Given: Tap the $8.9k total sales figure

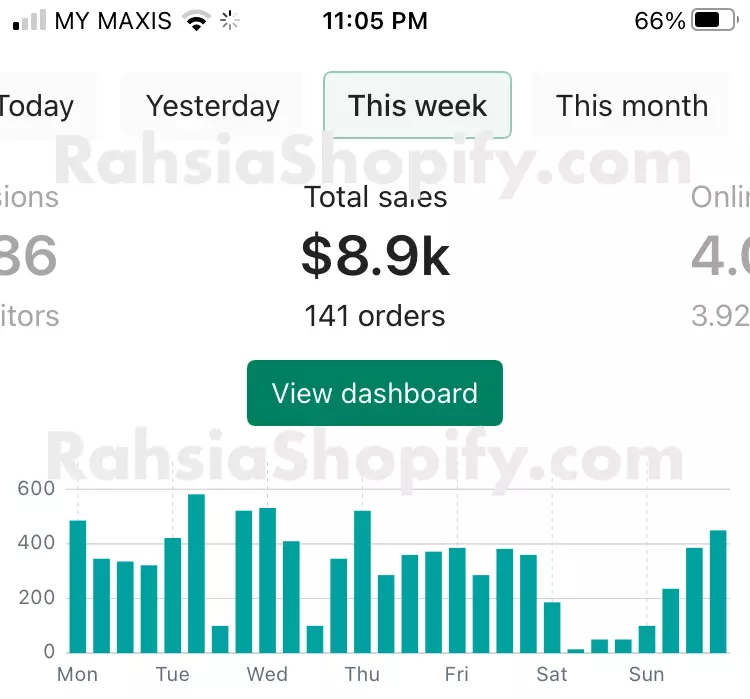Looking at the screenshot, I should coord(375,256).
